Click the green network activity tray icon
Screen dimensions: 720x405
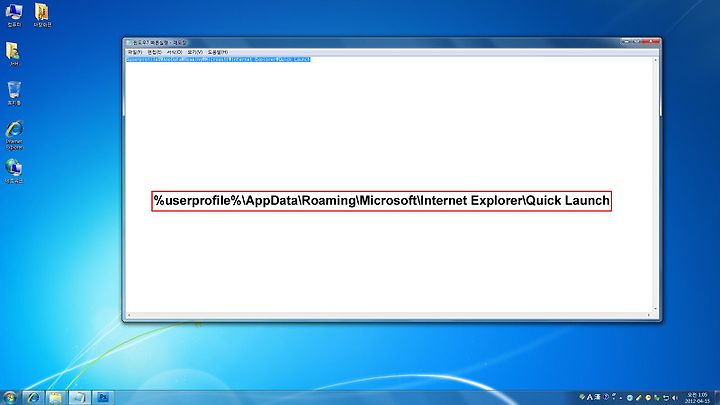[x=657, y=398]
